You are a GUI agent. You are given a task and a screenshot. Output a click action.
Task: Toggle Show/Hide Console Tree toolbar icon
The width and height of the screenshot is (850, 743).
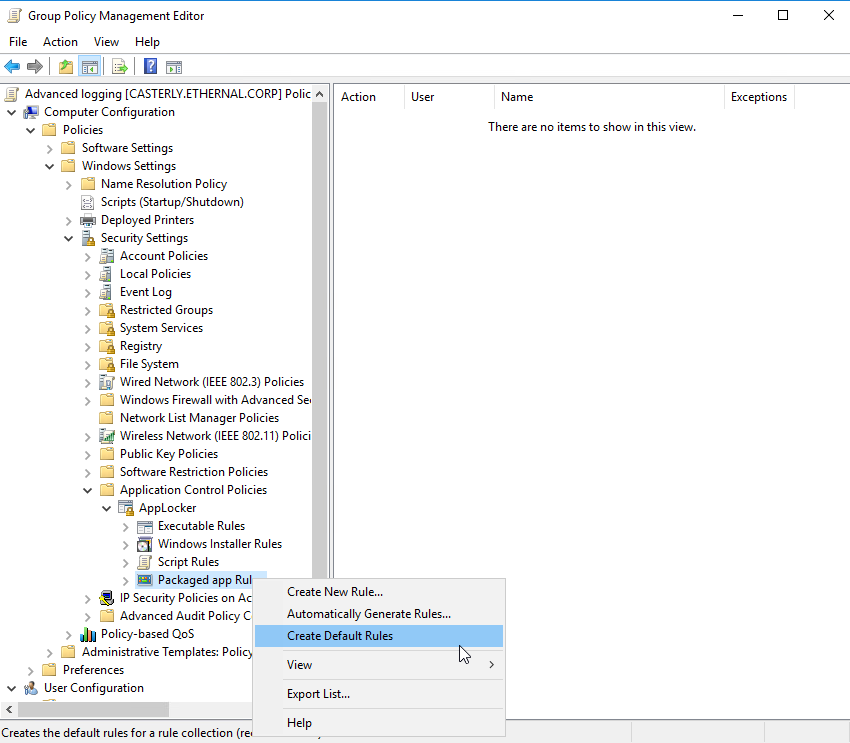coord(89,67)
